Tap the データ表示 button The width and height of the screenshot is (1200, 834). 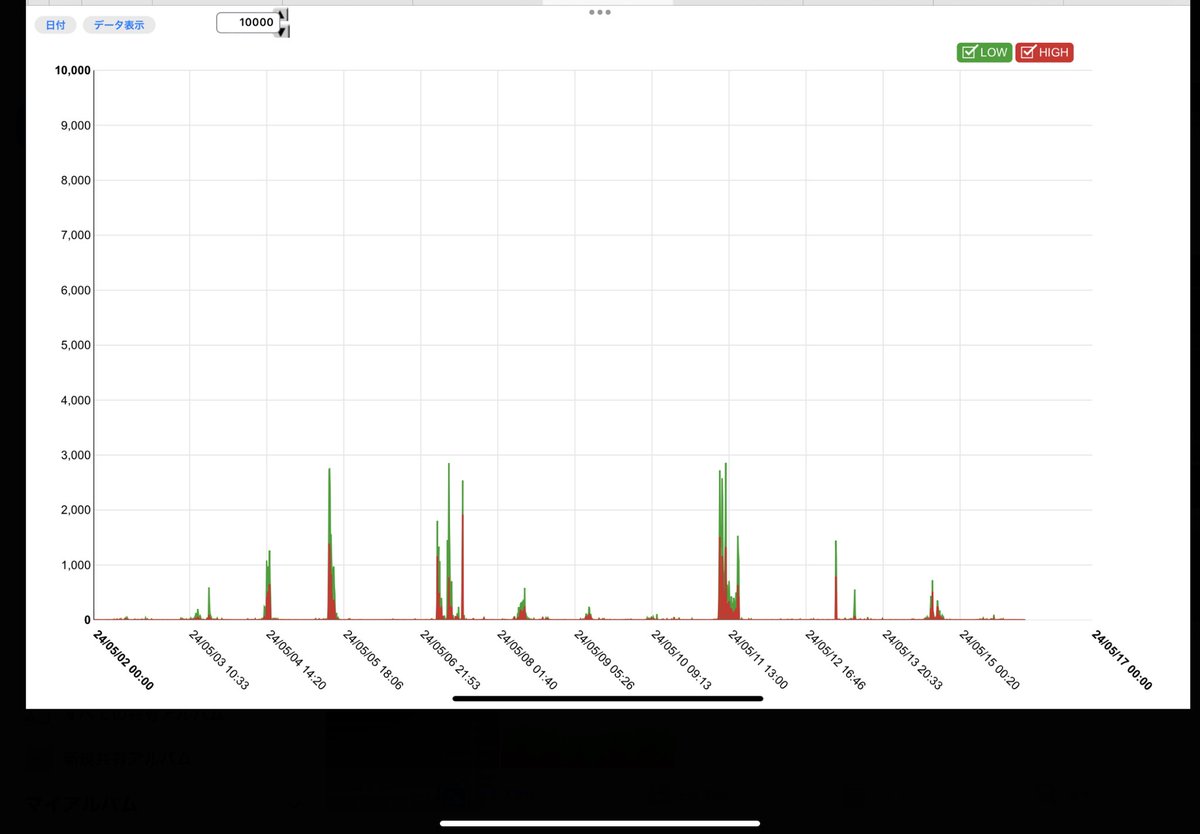119,25
